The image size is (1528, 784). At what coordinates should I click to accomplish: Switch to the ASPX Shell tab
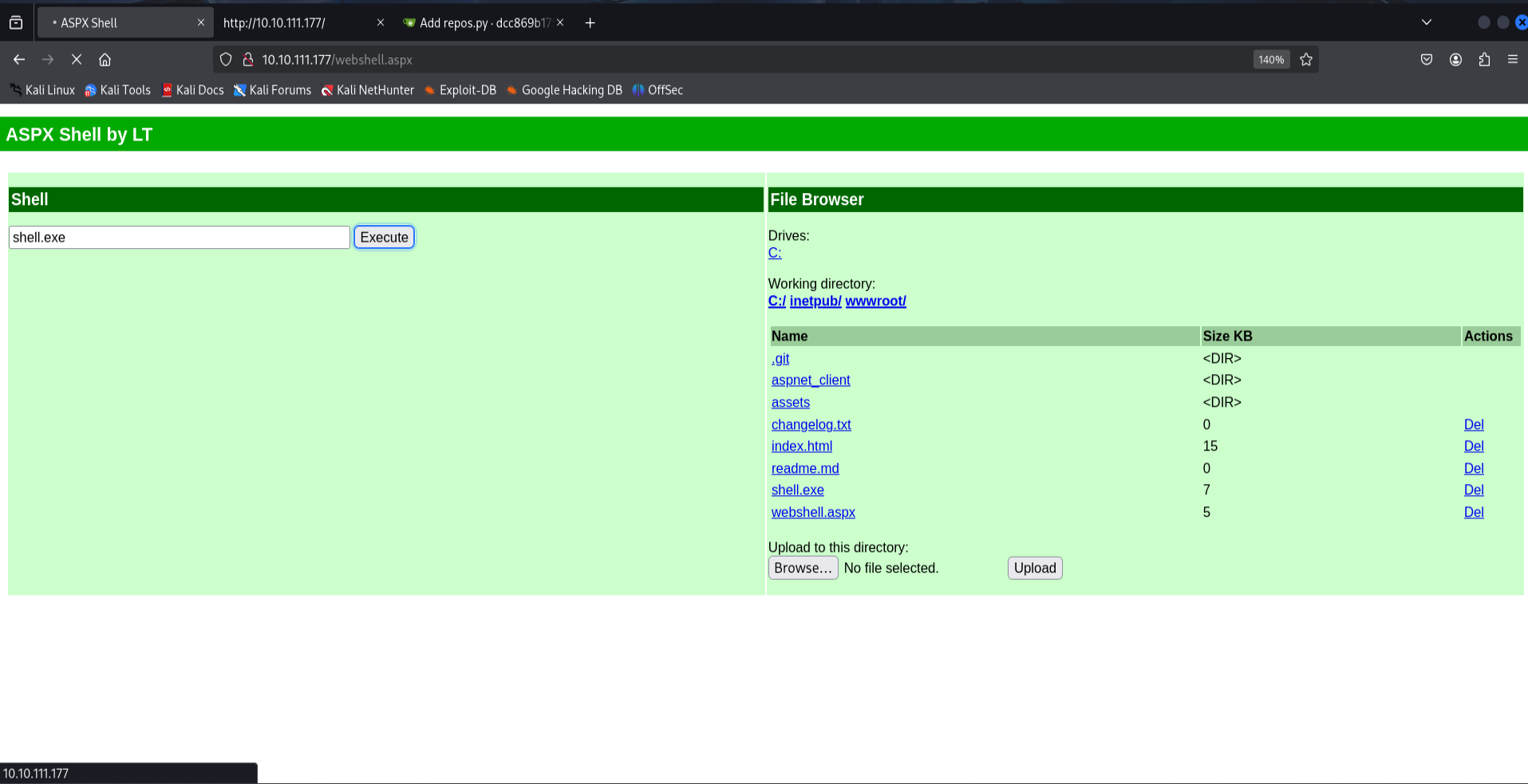125,23
